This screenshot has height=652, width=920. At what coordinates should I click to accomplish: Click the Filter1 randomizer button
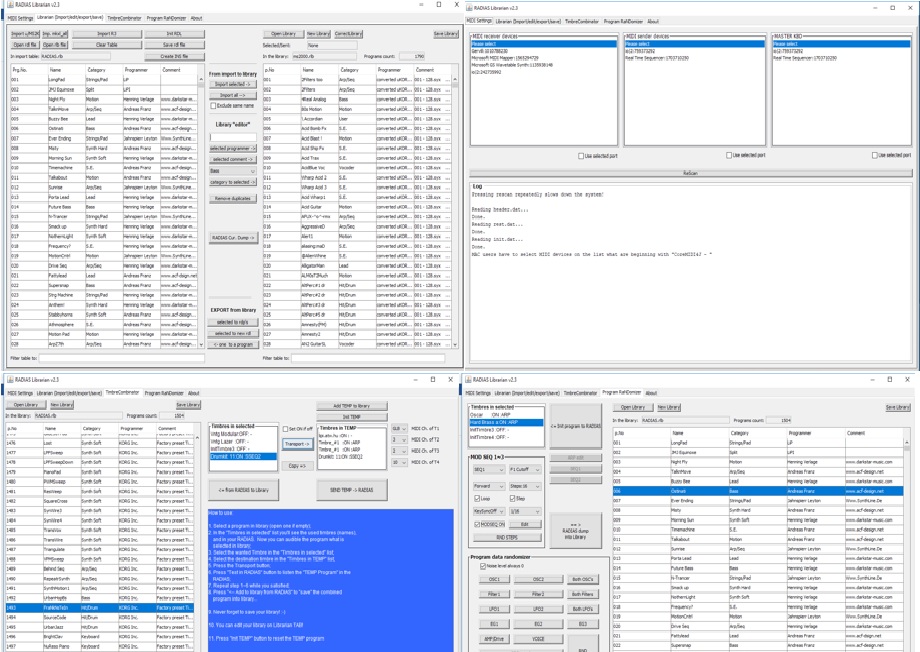pyautogui.click(x=495, y=594)
